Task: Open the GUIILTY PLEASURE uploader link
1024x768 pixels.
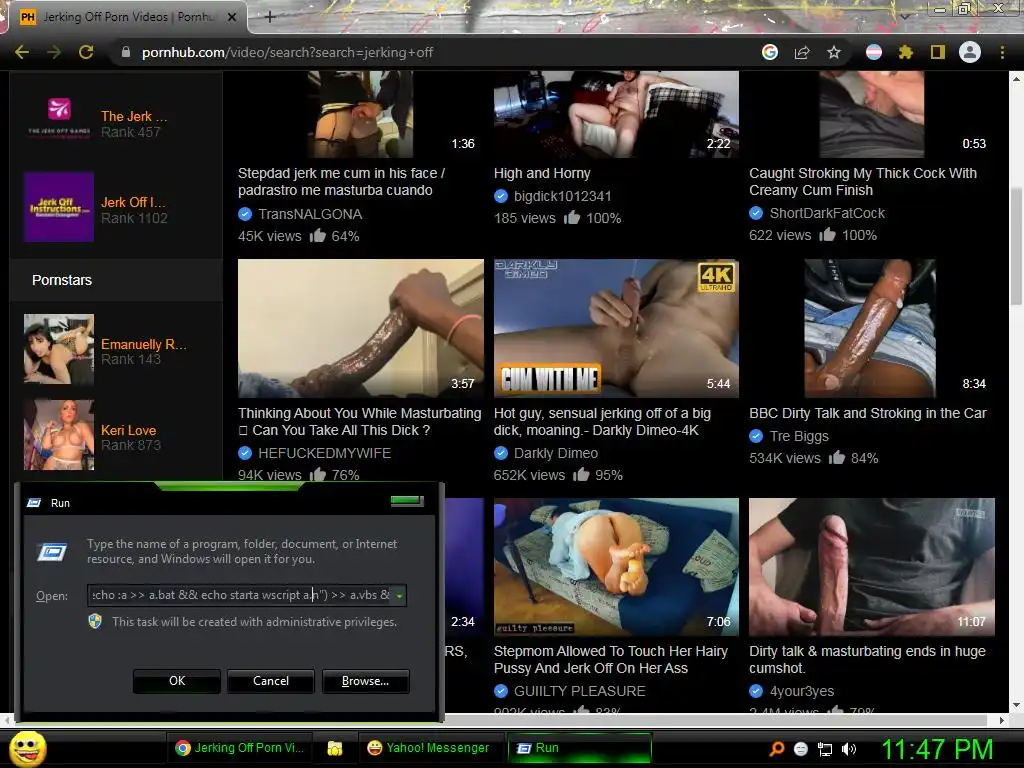Action: [579, 691]
